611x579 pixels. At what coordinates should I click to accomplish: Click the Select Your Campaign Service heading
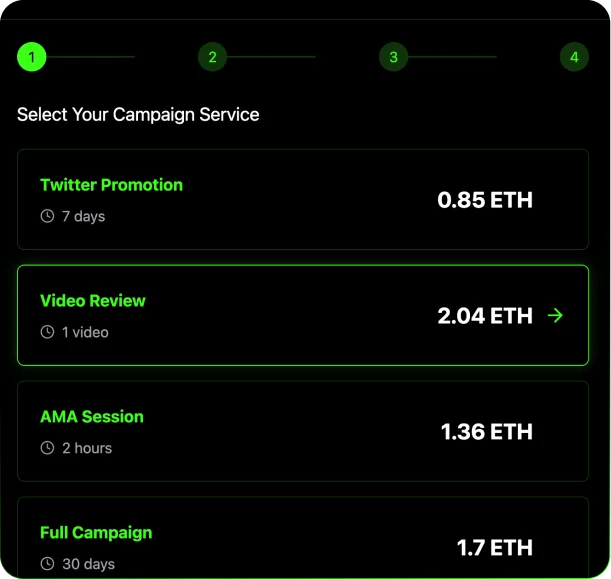138,114
